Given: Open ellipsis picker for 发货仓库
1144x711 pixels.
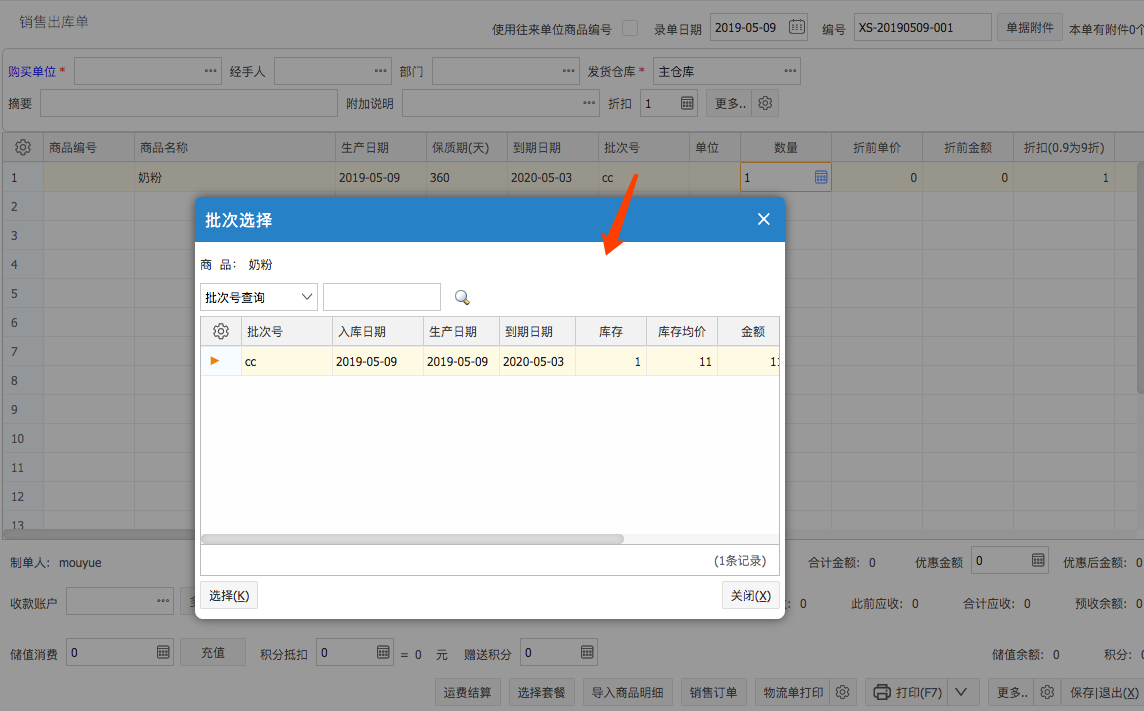Looking at the screenshot, I should [790, 71].
